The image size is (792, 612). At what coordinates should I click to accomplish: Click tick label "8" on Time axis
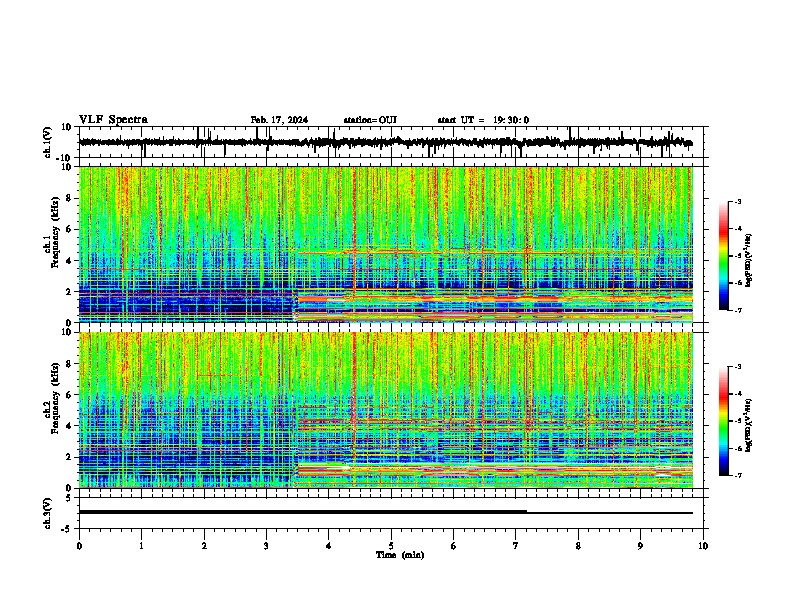pyautogui.click(x=578, y=546)
